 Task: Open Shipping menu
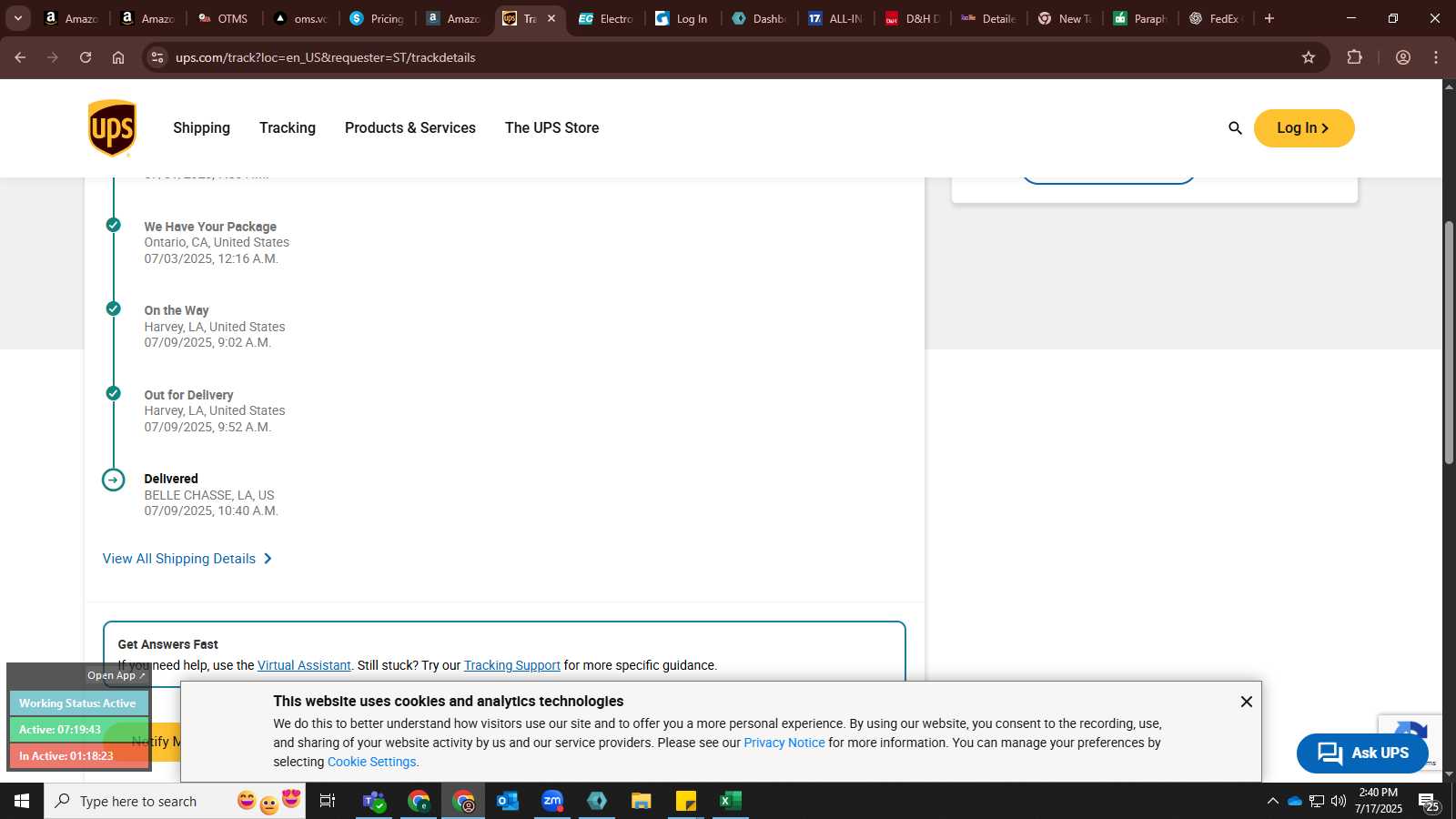tap(202, 128)
